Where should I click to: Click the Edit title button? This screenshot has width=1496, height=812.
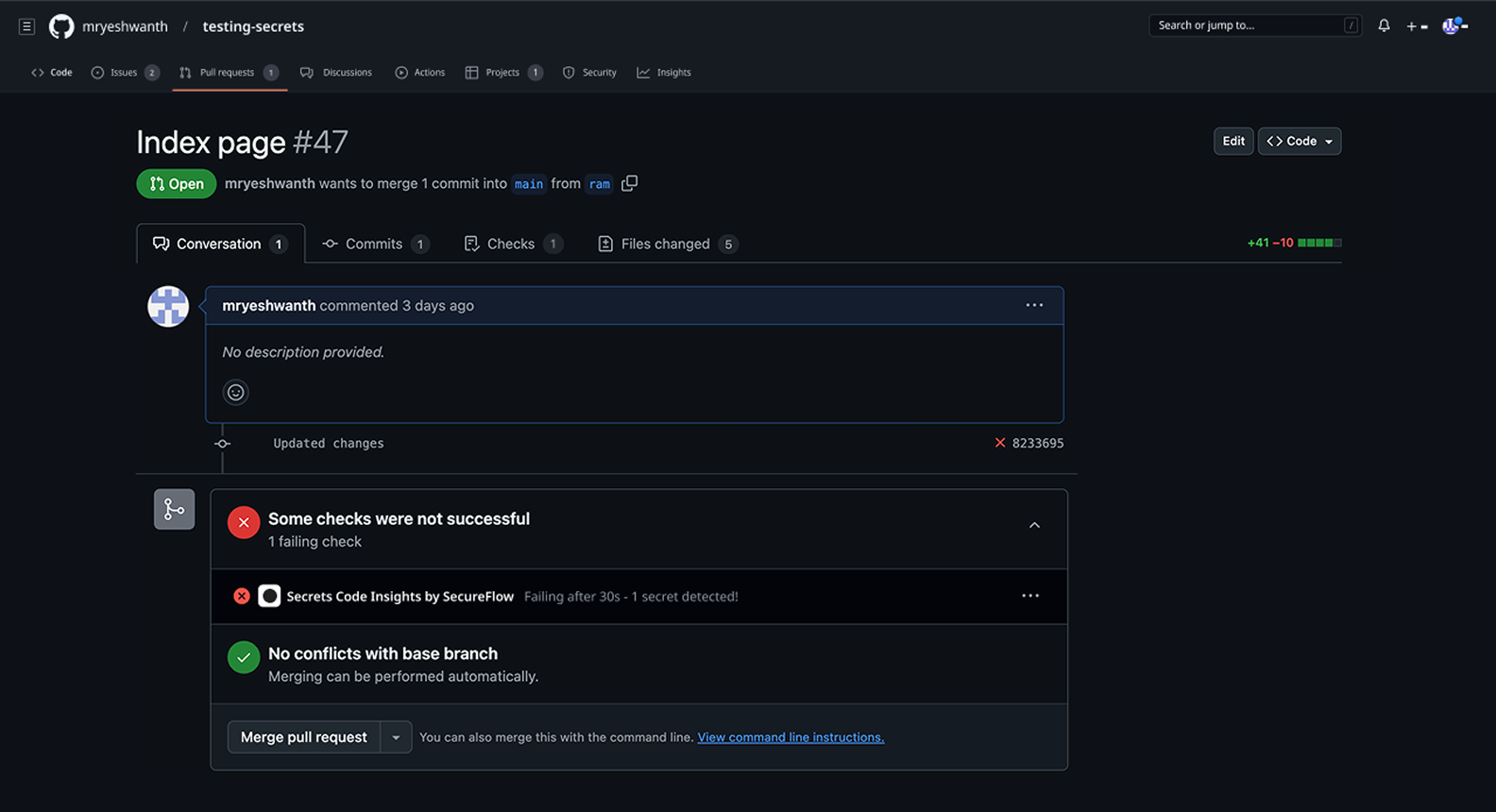click(x=1233, y=141)
